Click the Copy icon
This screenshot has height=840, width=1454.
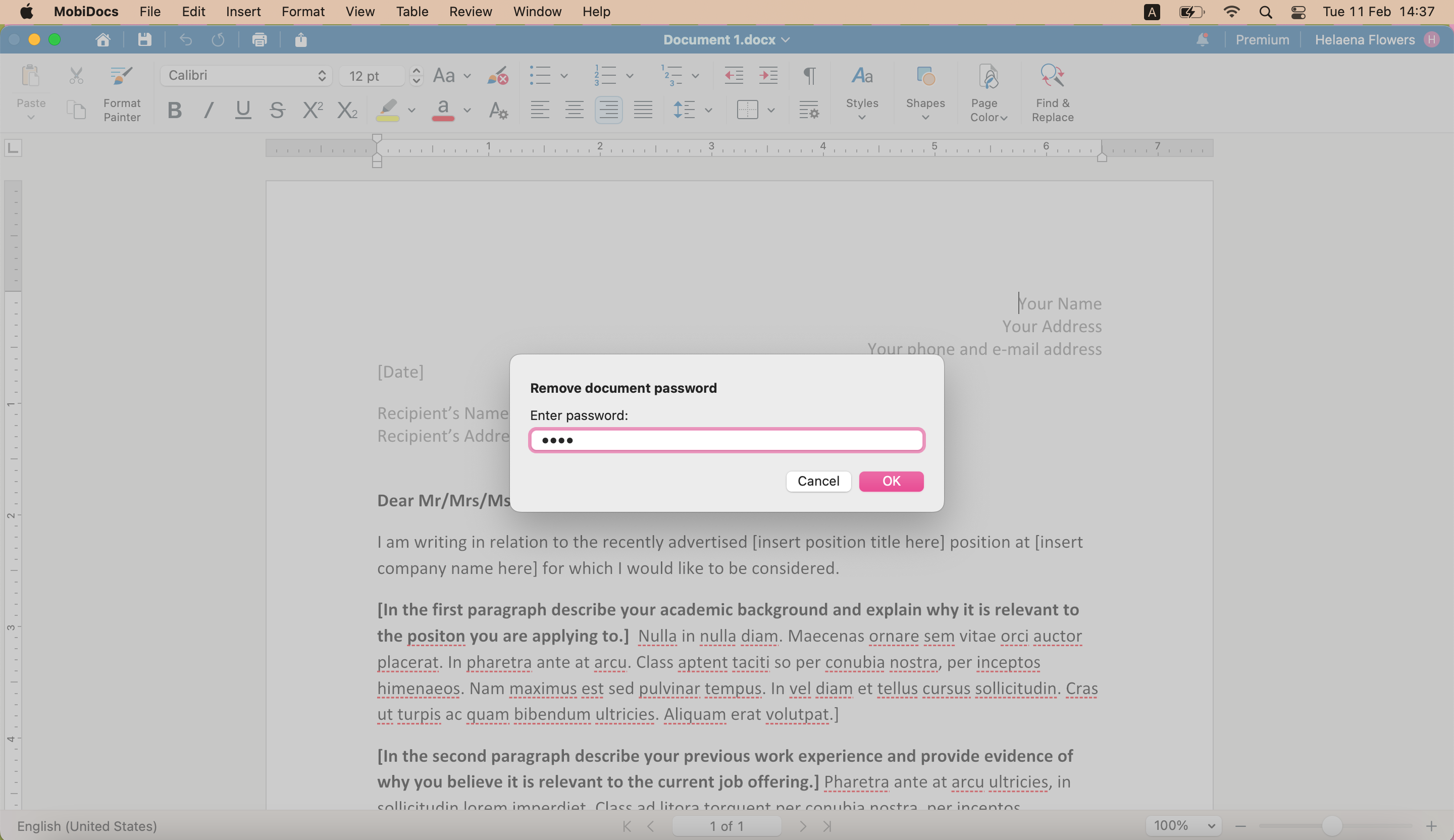[x=76, y=110]
